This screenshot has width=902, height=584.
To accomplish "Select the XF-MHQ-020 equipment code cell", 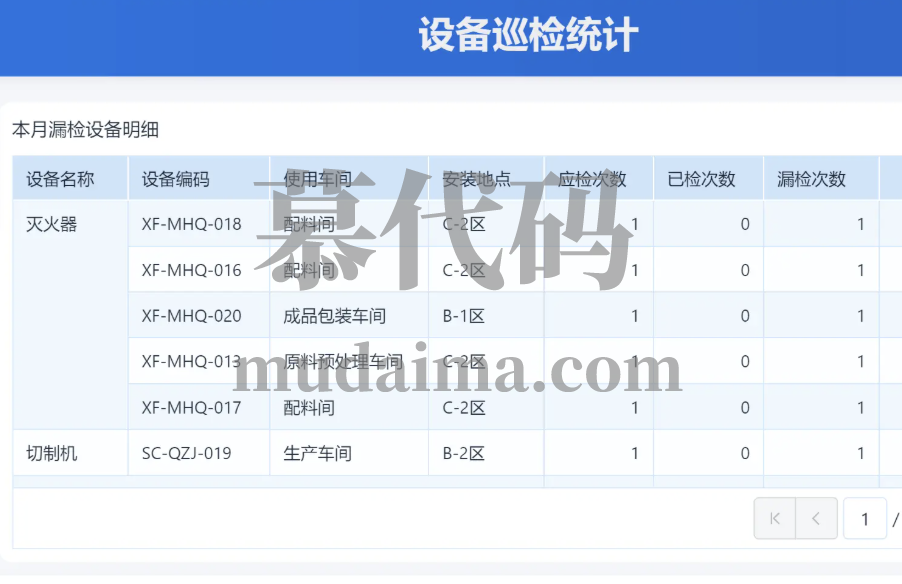I will [x=192, y=316].
